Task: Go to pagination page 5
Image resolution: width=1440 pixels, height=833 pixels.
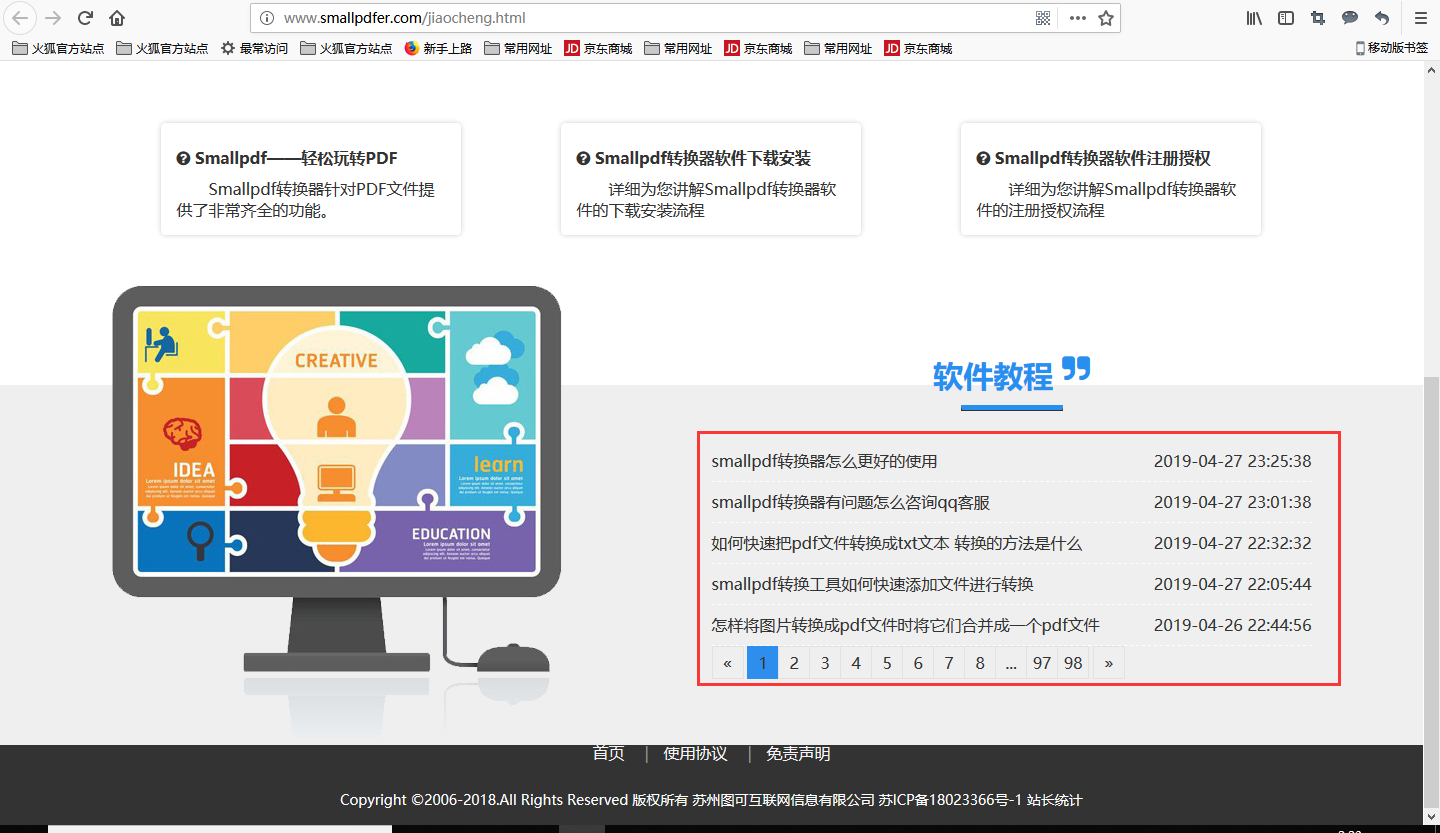Action: coord(887,663)
